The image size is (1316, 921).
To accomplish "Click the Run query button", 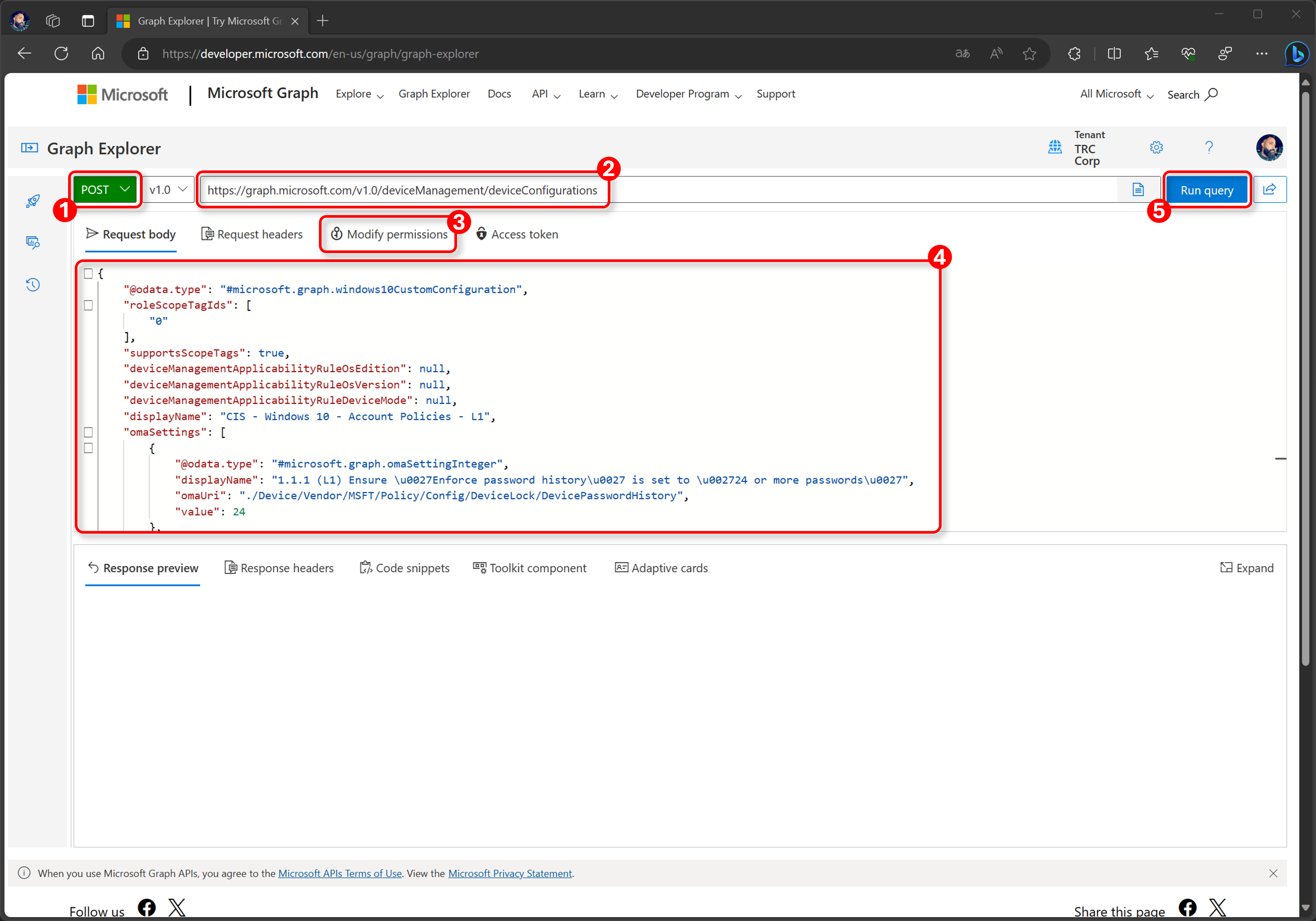I will point(1207,190).
